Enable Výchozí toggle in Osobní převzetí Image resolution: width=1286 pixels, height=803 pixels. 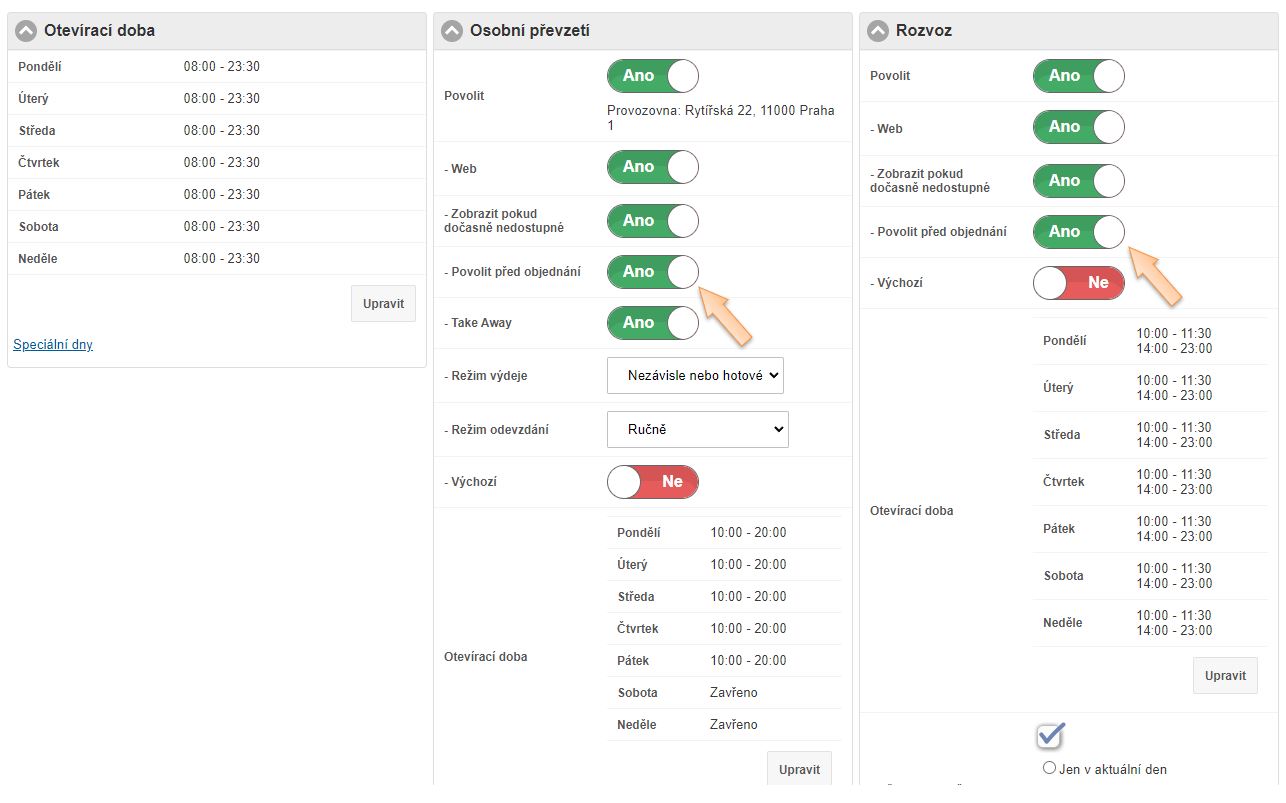tap(652, 482)
